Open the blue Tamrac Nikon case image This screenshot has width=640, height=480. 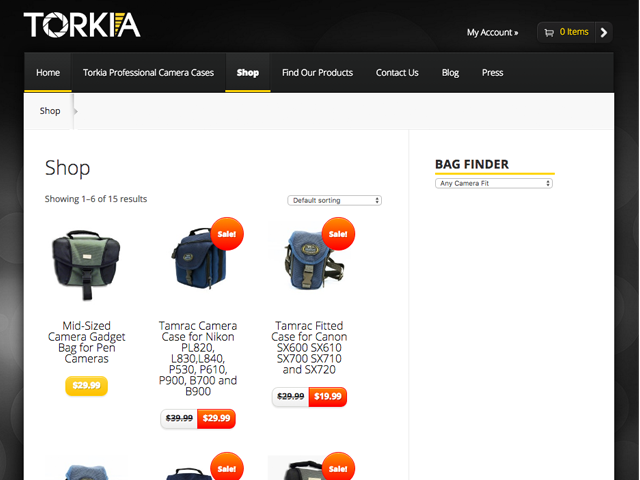199,258
